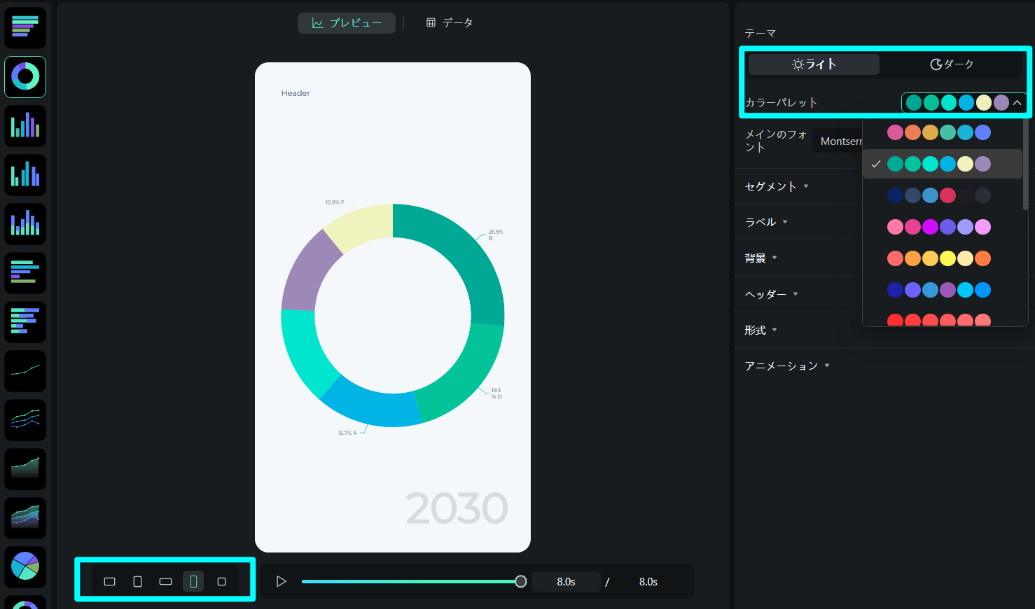Select the currently checked green color palette
Image resolution: width=1035 pixels, height=609 pixels.
[x=942, y=162]
